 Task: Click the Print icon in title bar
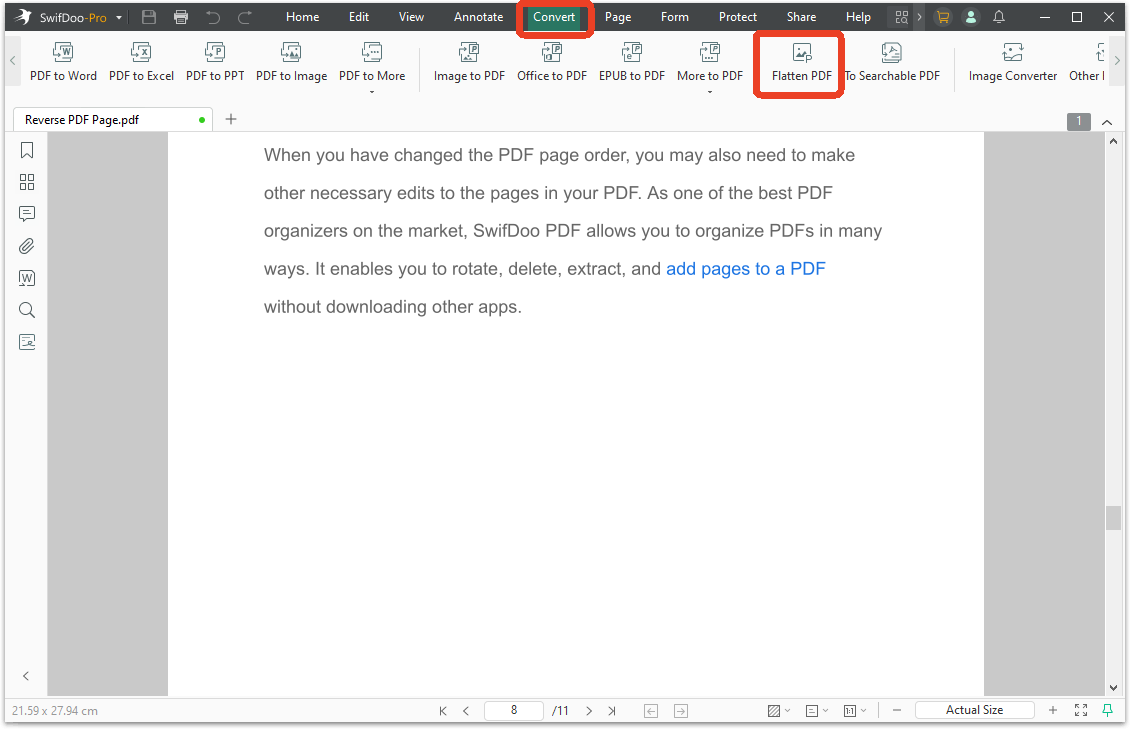(181, 17)
